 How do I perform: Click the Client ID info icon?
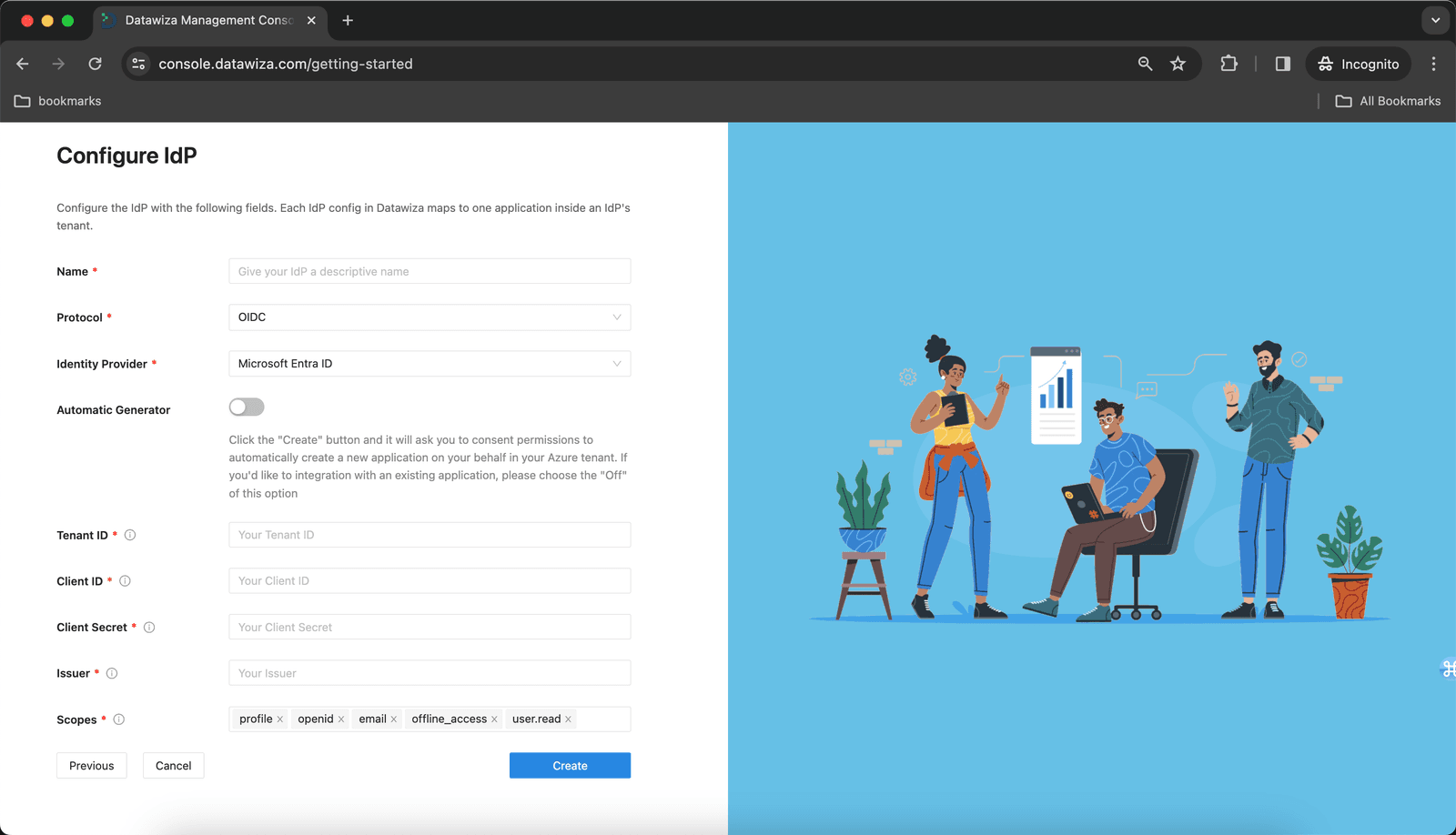pos(126,581)
